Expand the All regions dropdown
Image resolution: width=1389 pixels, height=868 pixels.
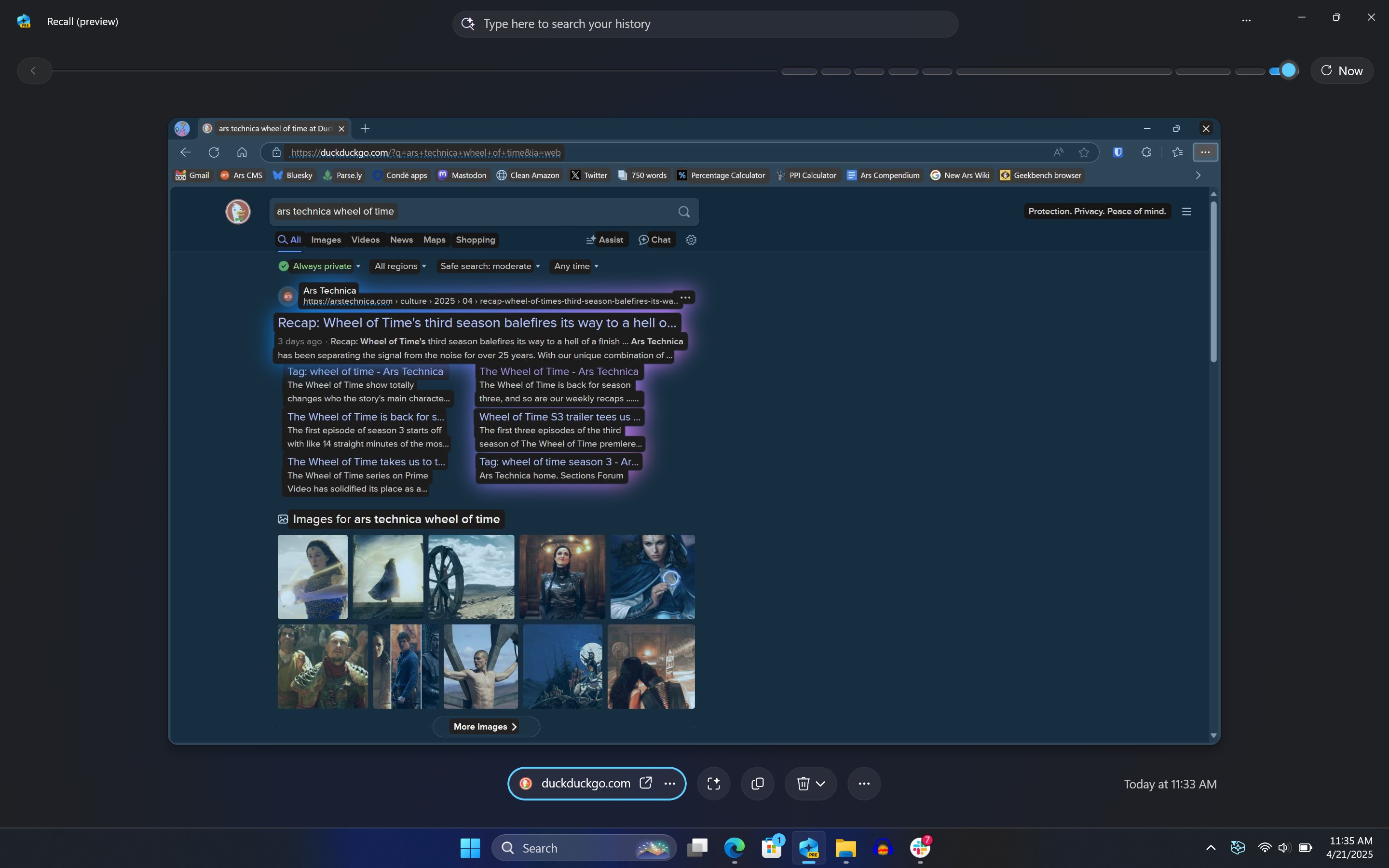tap(400, 266)
